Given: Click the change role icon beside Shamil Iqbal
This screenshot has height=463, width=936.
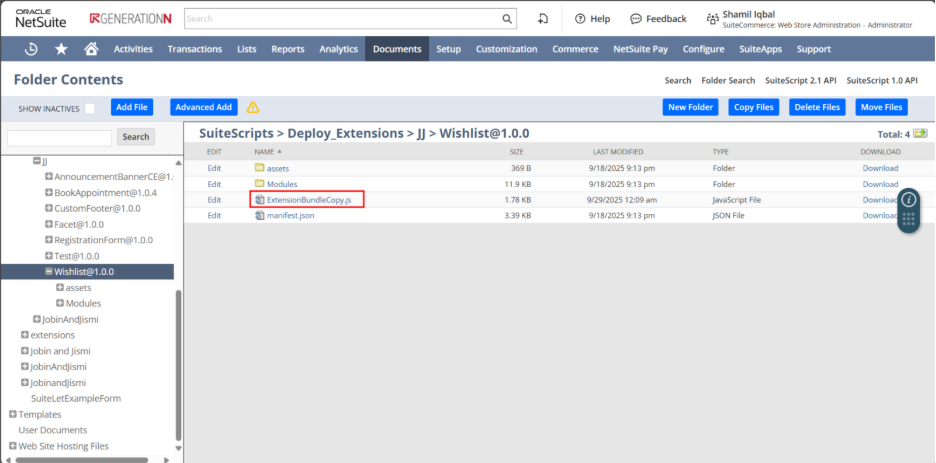Looking at the screenshot, I should click(x=715, y=19).
